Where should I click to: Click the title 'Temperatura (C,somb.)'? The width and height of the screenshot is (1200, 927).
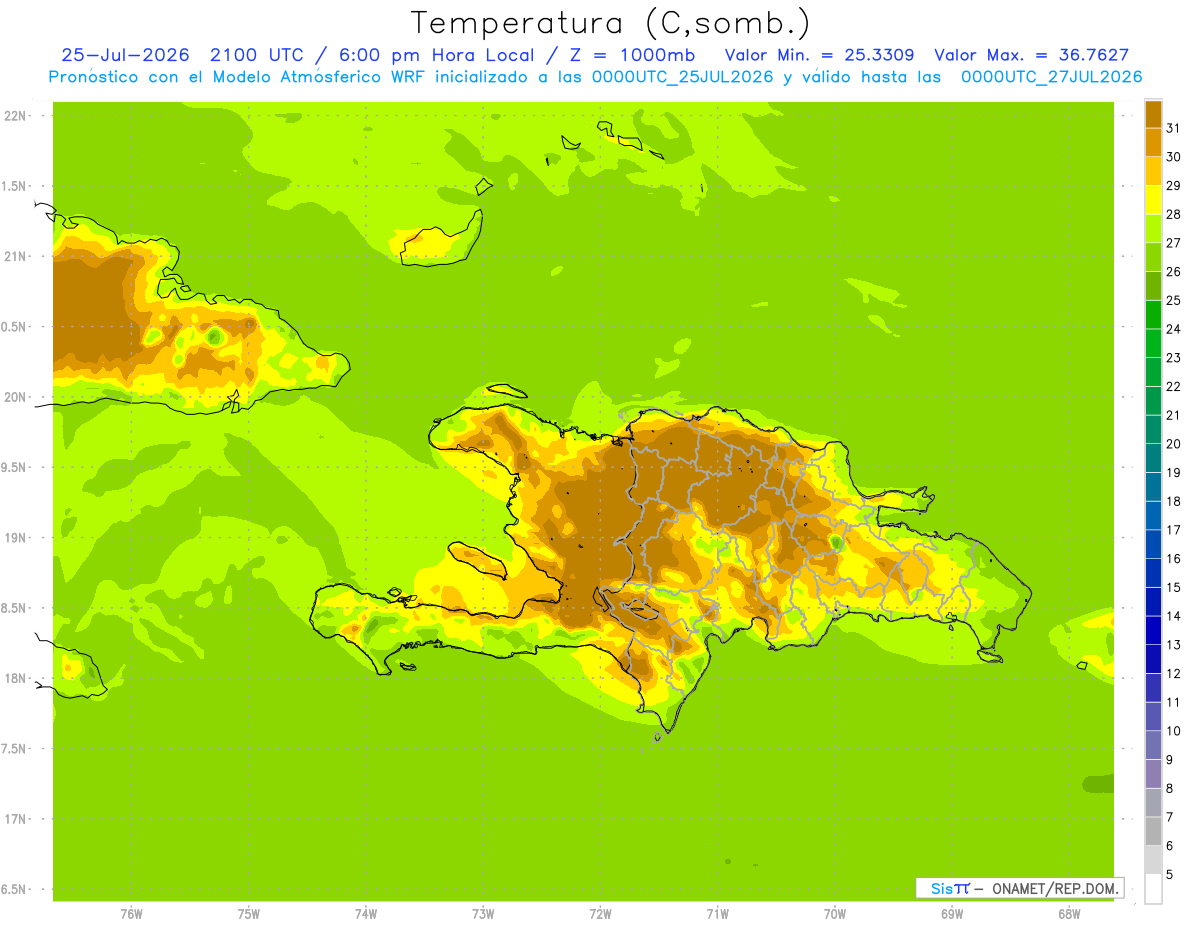[610, 22]
